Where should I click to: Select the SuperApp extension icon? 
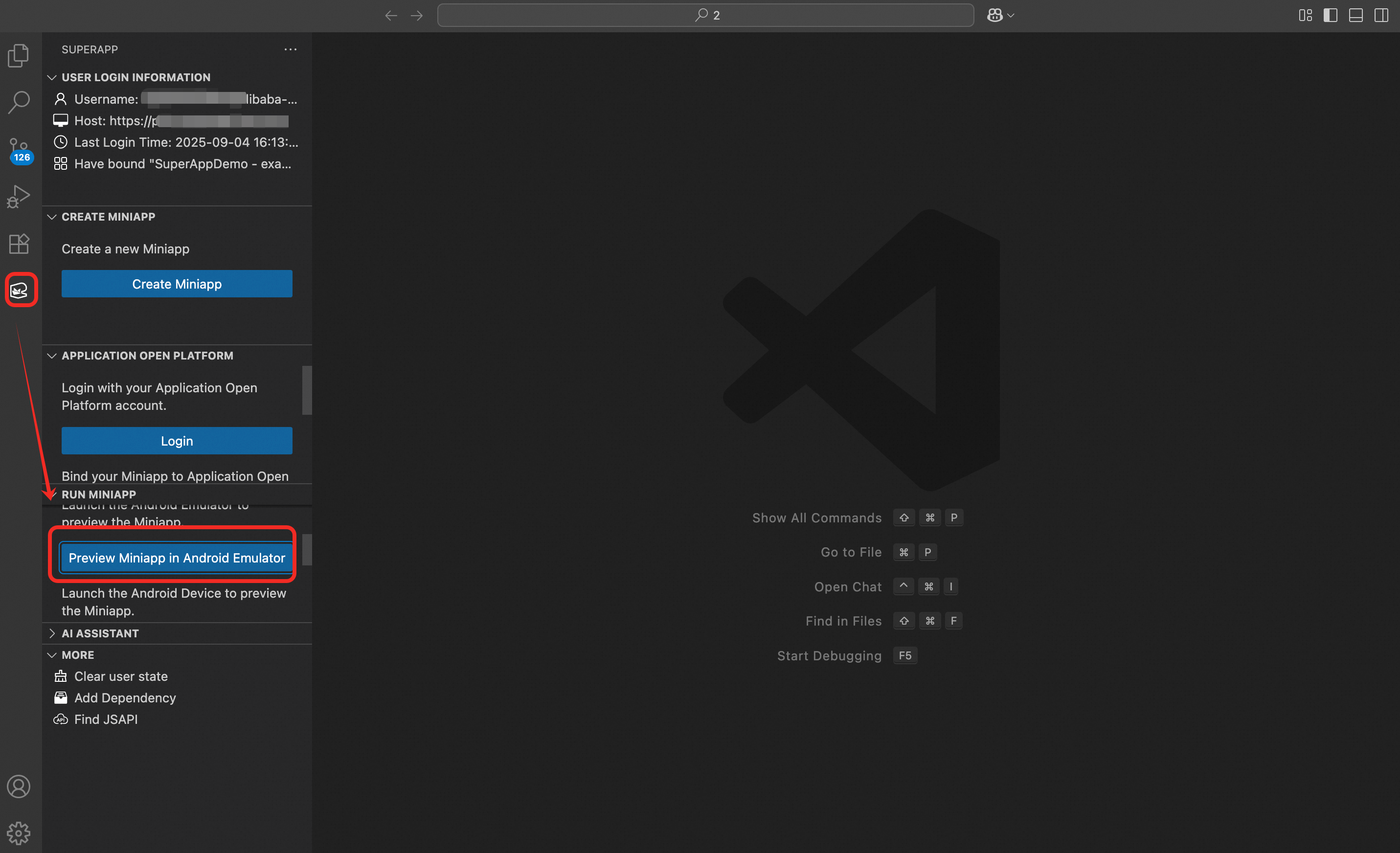click(x=20, y=291)
